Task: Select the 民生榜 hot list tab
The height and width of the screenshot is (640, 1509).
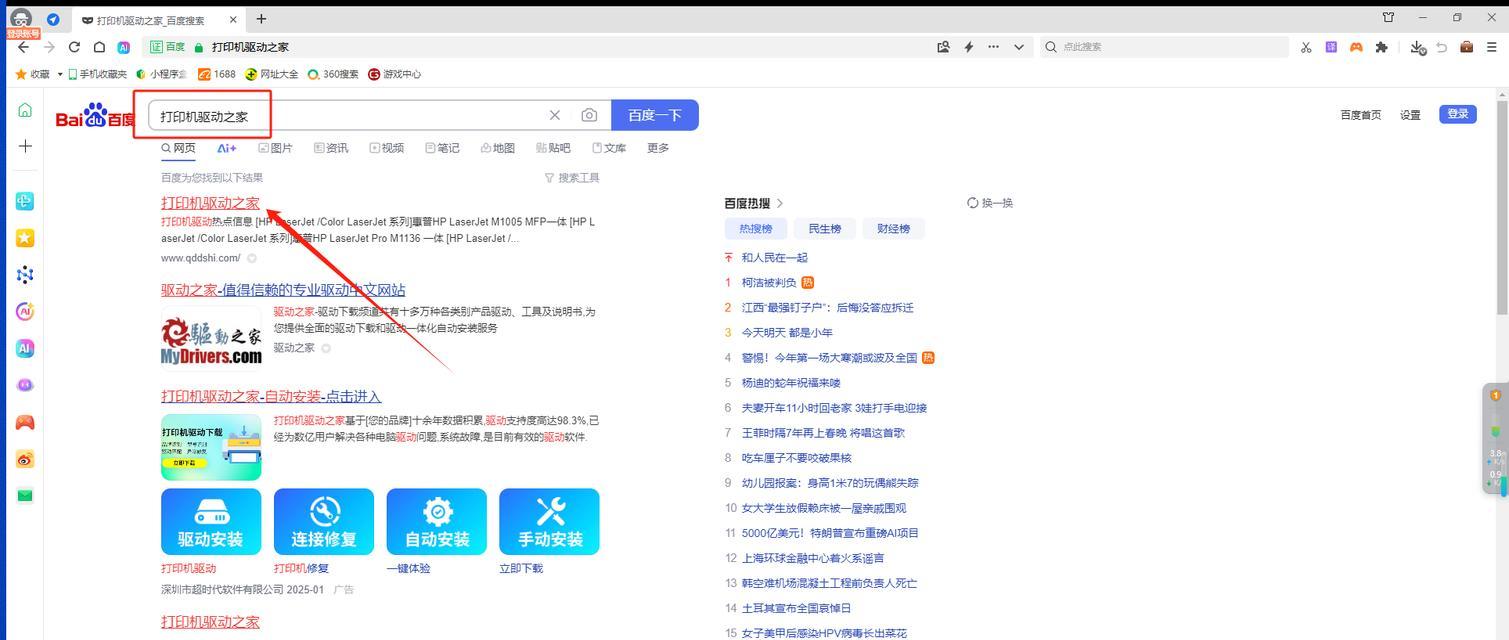Action: pos(825,229)
